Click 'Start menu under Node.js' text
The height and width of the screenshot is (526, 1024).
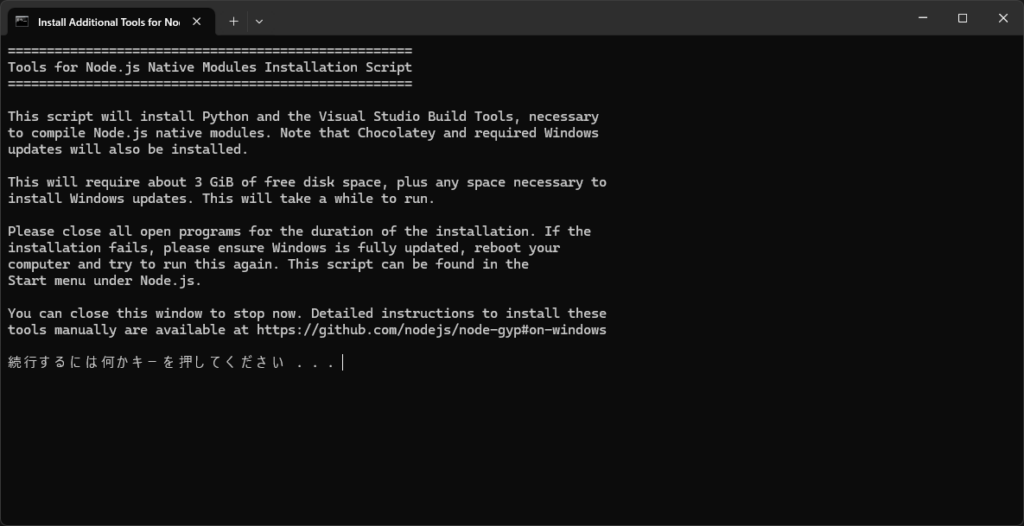(104, 281)
